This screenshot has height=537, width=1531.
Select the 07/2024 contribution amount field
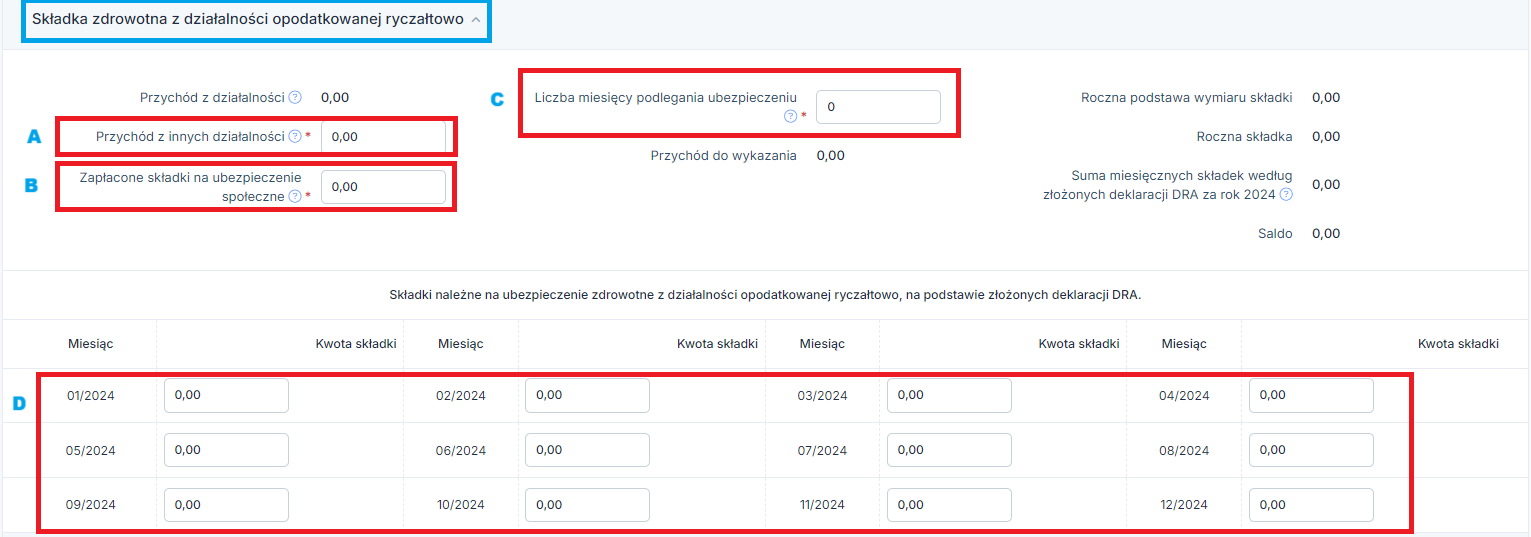point(949,450)
